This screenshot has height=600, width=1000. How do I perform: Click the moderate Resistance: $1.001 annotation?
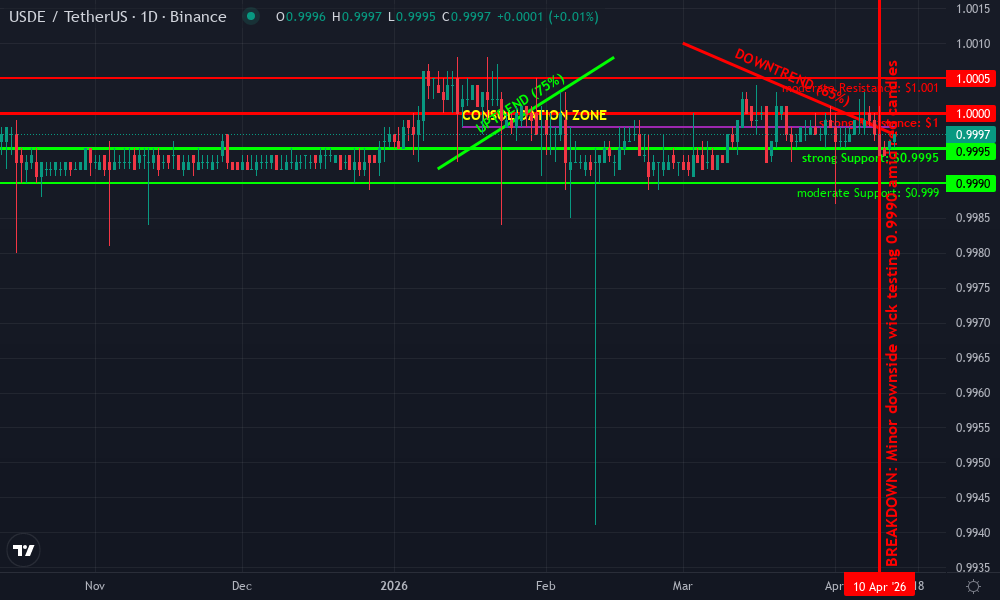click(860, 88)
